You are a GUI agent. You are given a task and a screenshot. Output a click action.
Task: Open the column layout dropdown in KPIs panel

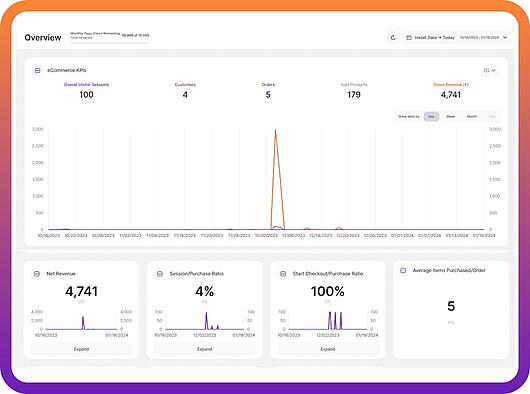[489, 70]
